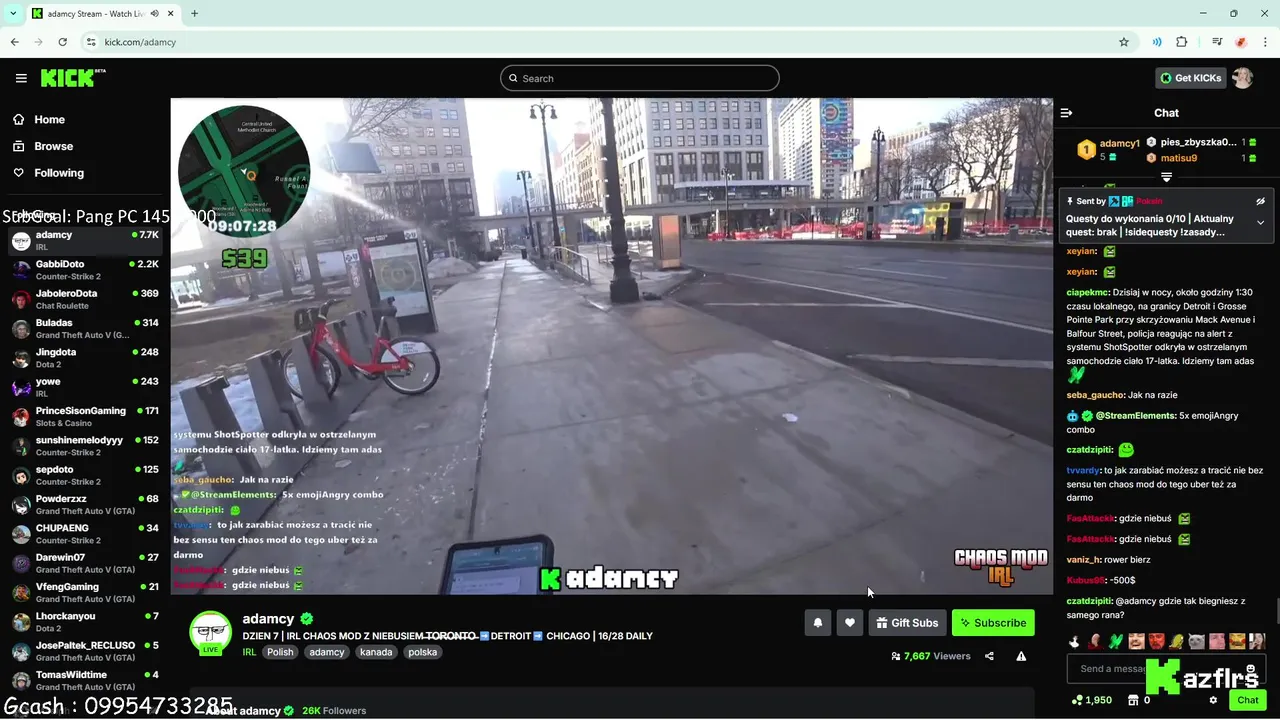
Task: Click the KICK logo
Action: 73,78
